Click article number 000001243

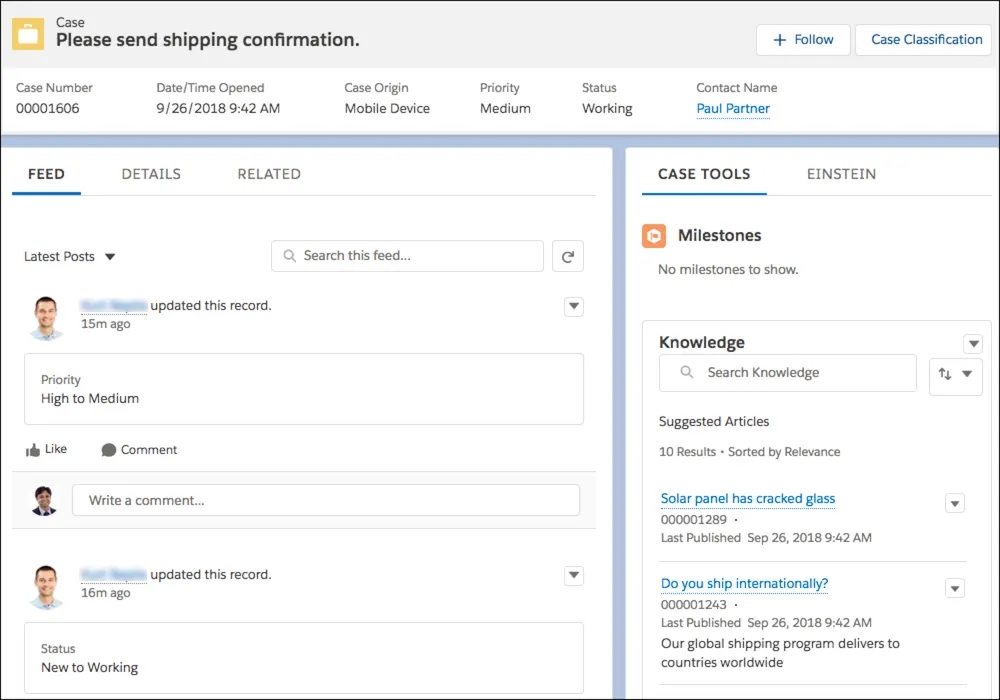(693, 604)
